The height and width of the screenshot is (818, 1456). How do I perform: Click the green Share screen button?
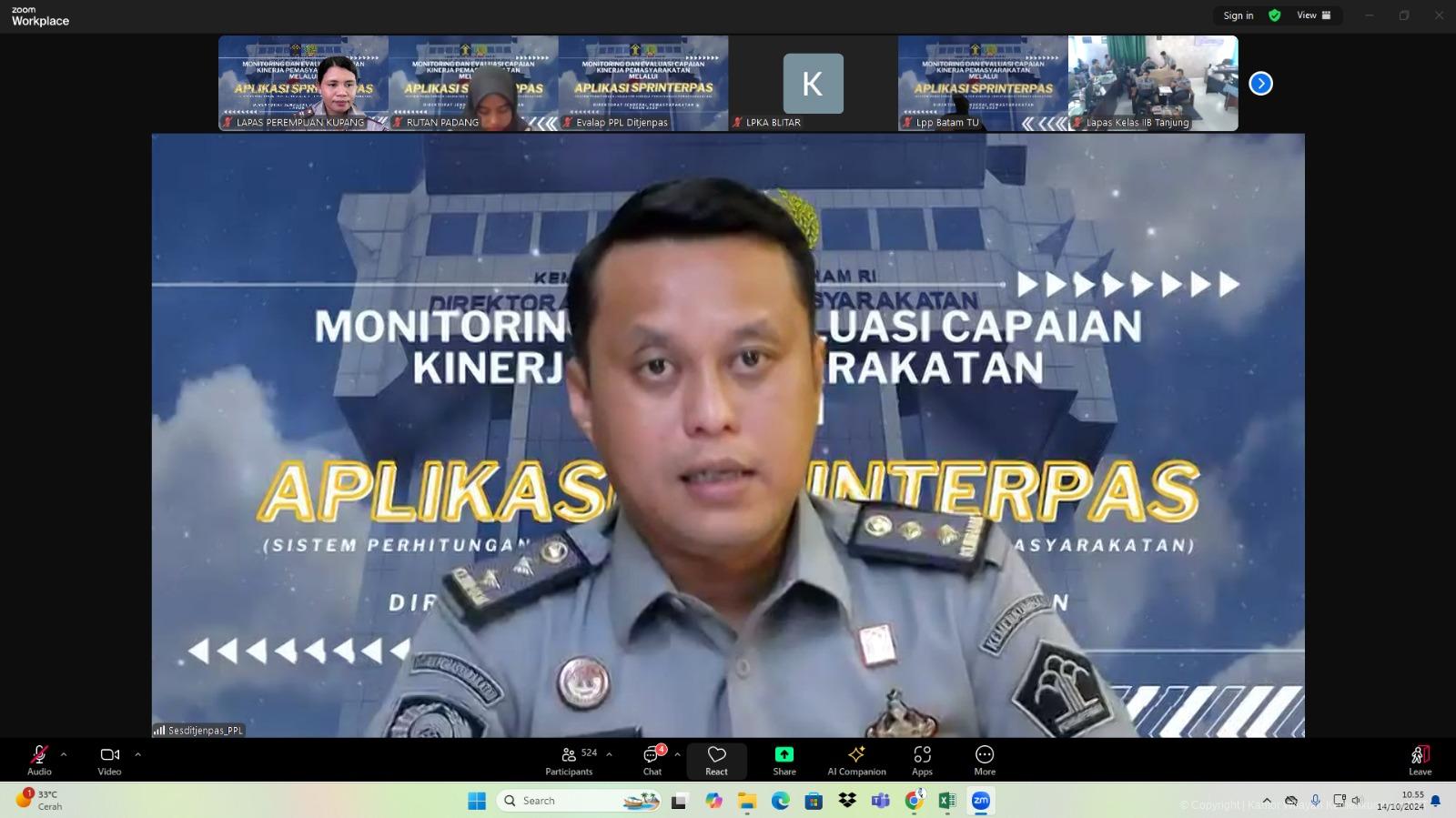(x=784, y=761)
